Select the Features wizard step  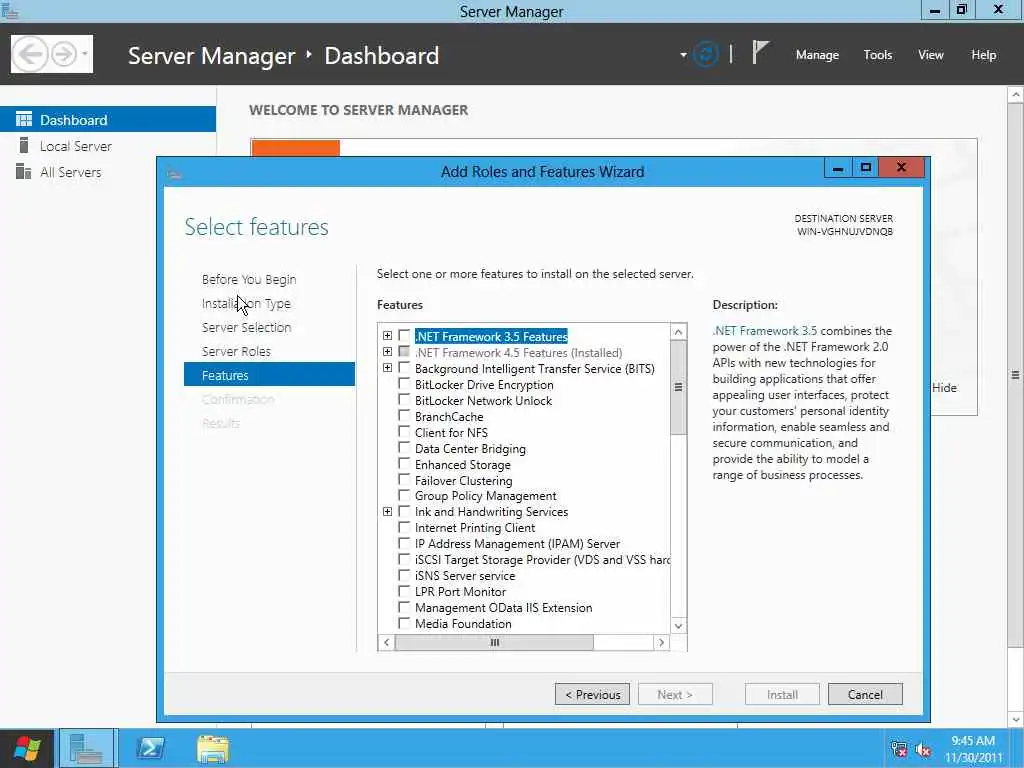269,375
